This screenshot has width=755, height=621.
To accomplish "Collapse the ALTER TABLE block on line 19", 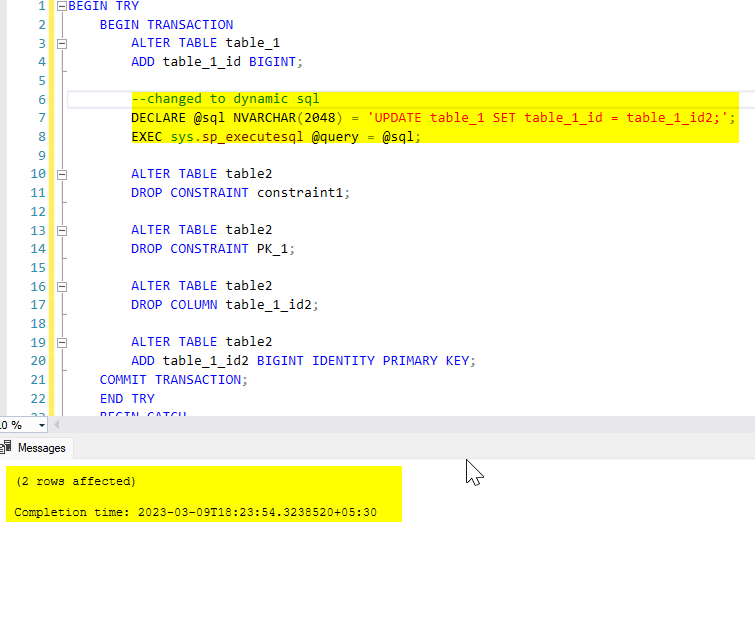I will click(62, 343).
